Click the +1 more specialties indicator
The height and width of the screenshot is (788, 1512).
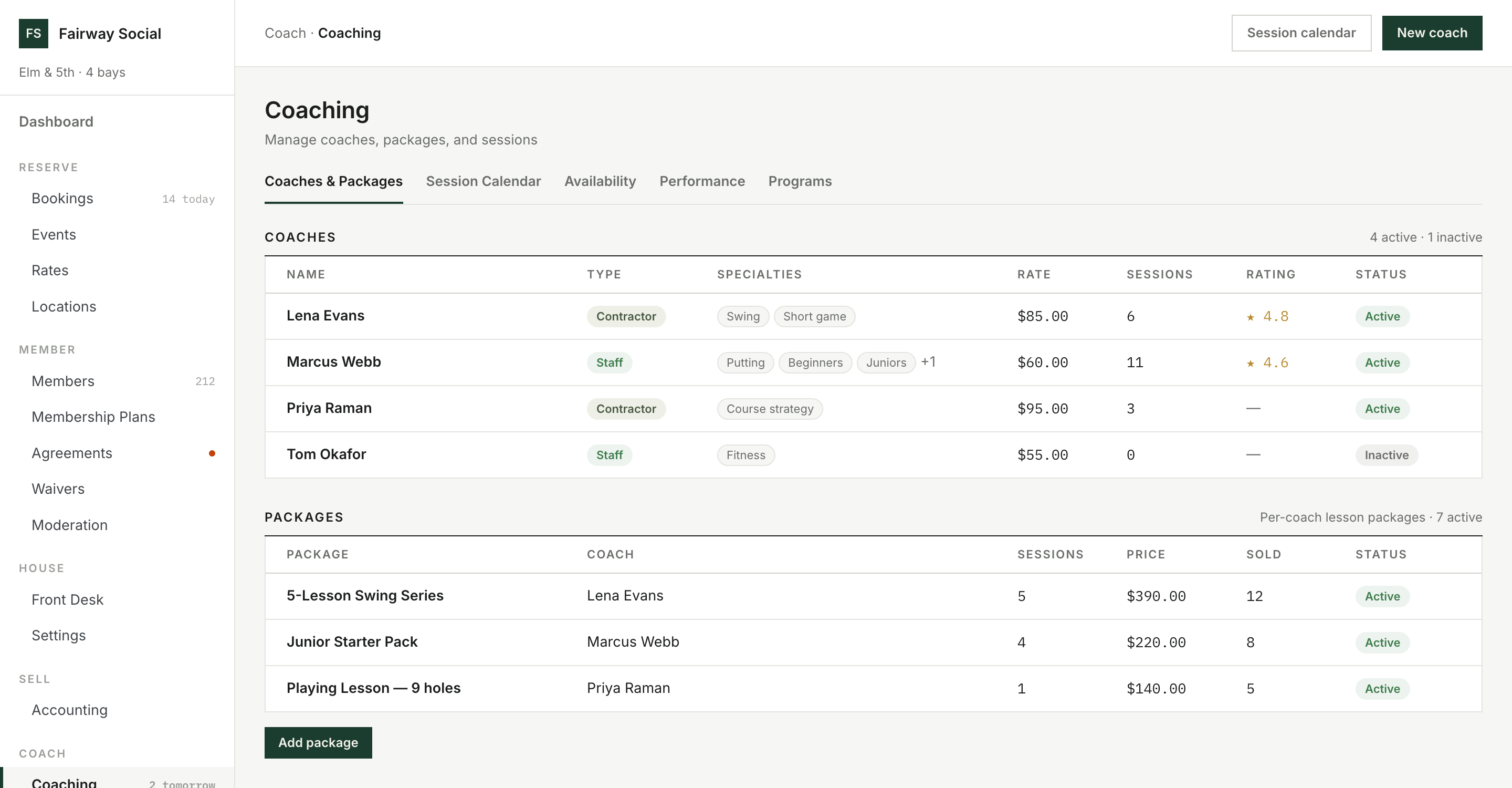point(928,362)
